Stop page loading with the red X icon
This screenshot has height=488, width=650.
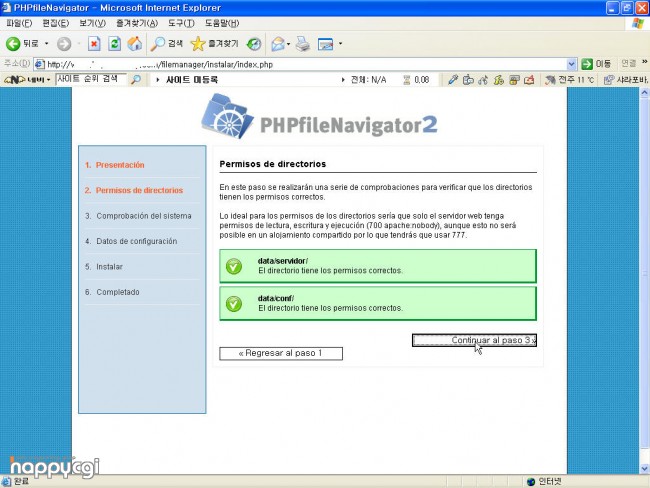point(94,44)
